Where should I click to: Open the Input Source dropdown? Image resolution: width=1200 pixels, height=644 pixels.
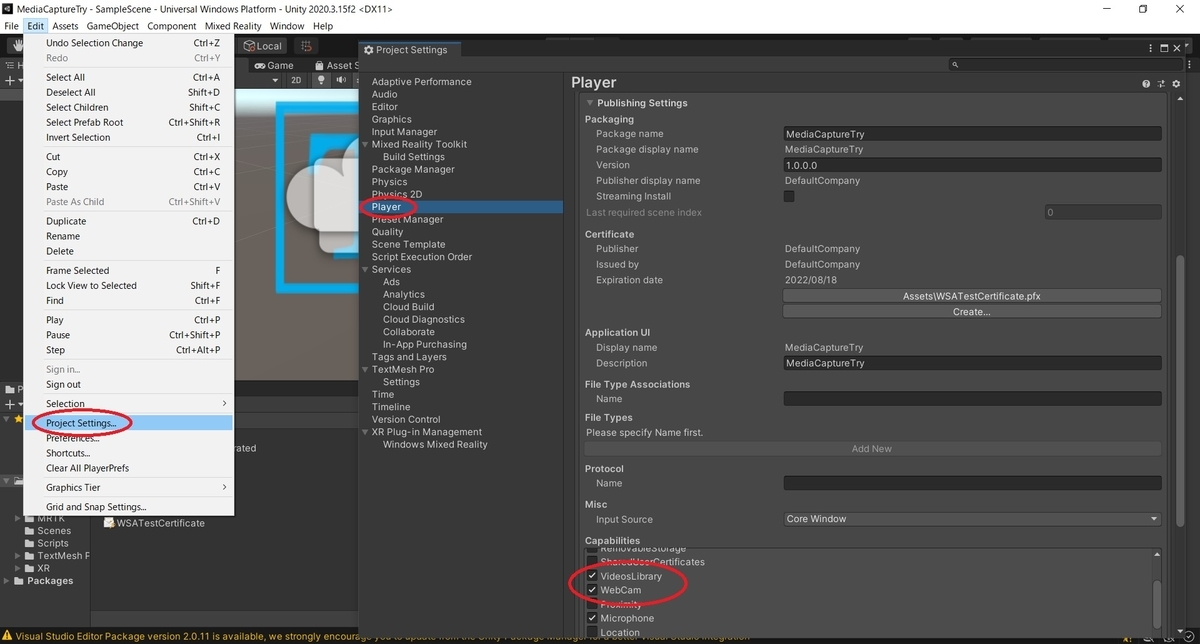[972, 519]
